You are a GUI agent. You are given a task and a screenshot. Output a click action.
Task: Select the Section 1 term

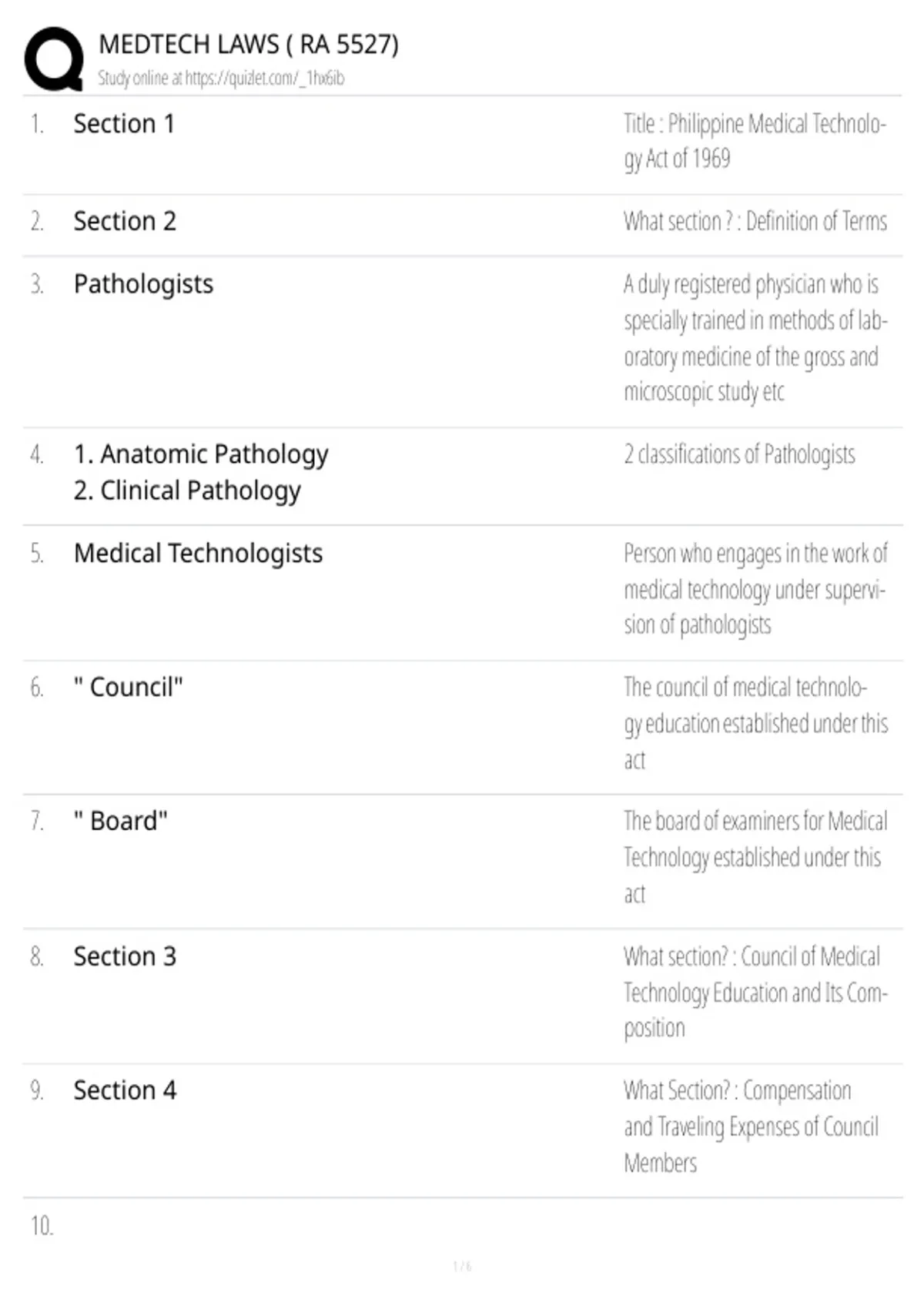(x=124, y=123)
